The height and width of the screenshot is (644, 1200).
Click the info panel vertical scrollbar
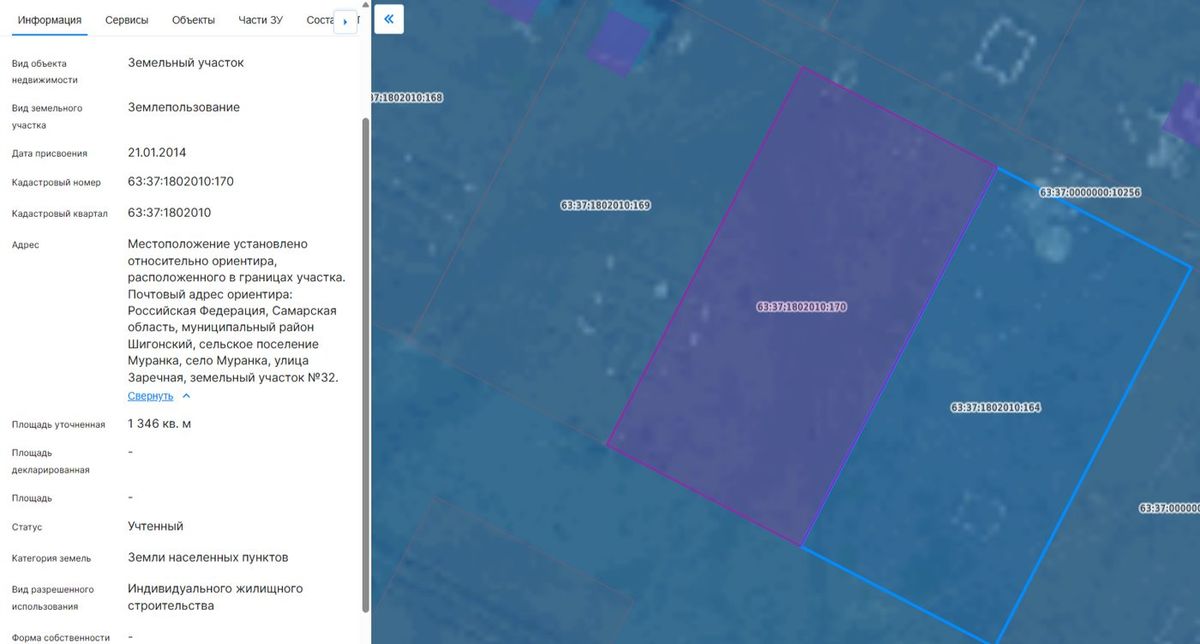pyautogui.click(x=365, y=364)
